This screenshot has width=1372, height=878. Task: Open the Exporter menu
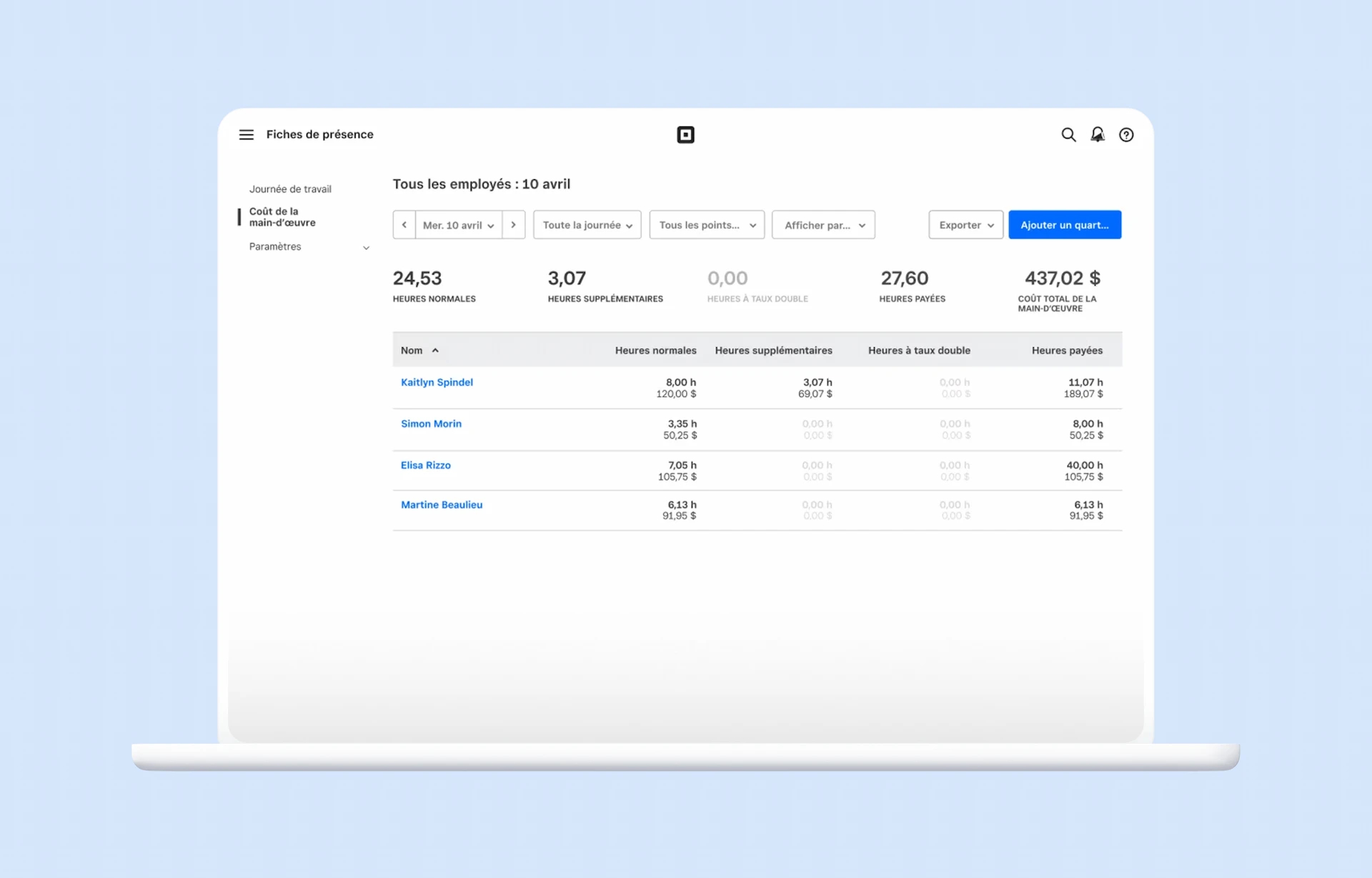pyautogui.click(x=965, y=224)
